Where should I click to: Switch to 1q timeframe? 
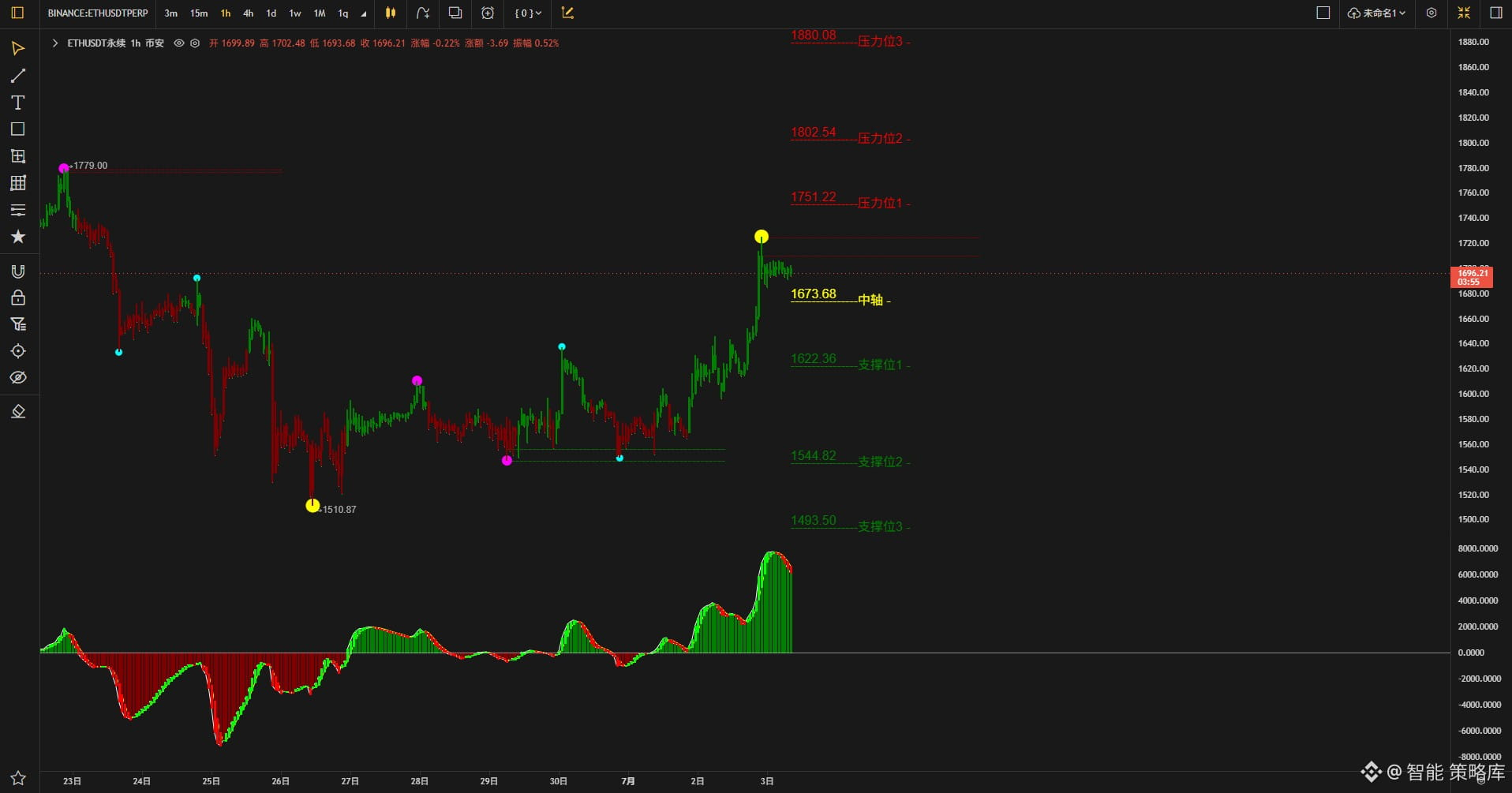coord(343,13)
